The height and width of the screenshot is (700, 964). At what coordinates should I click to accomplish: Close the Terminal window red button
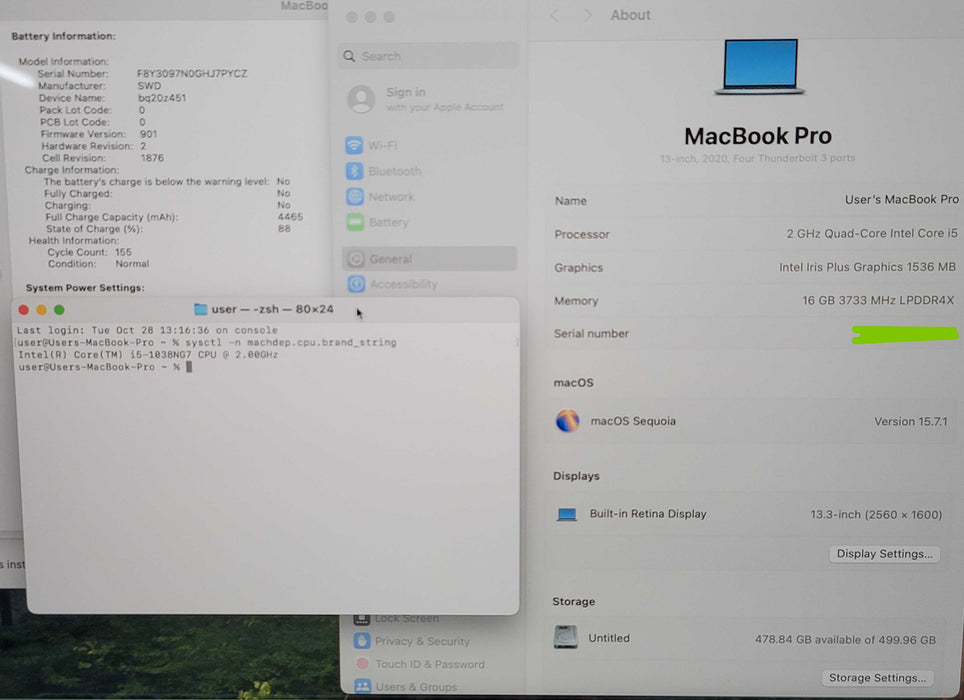tap(23, 310)
